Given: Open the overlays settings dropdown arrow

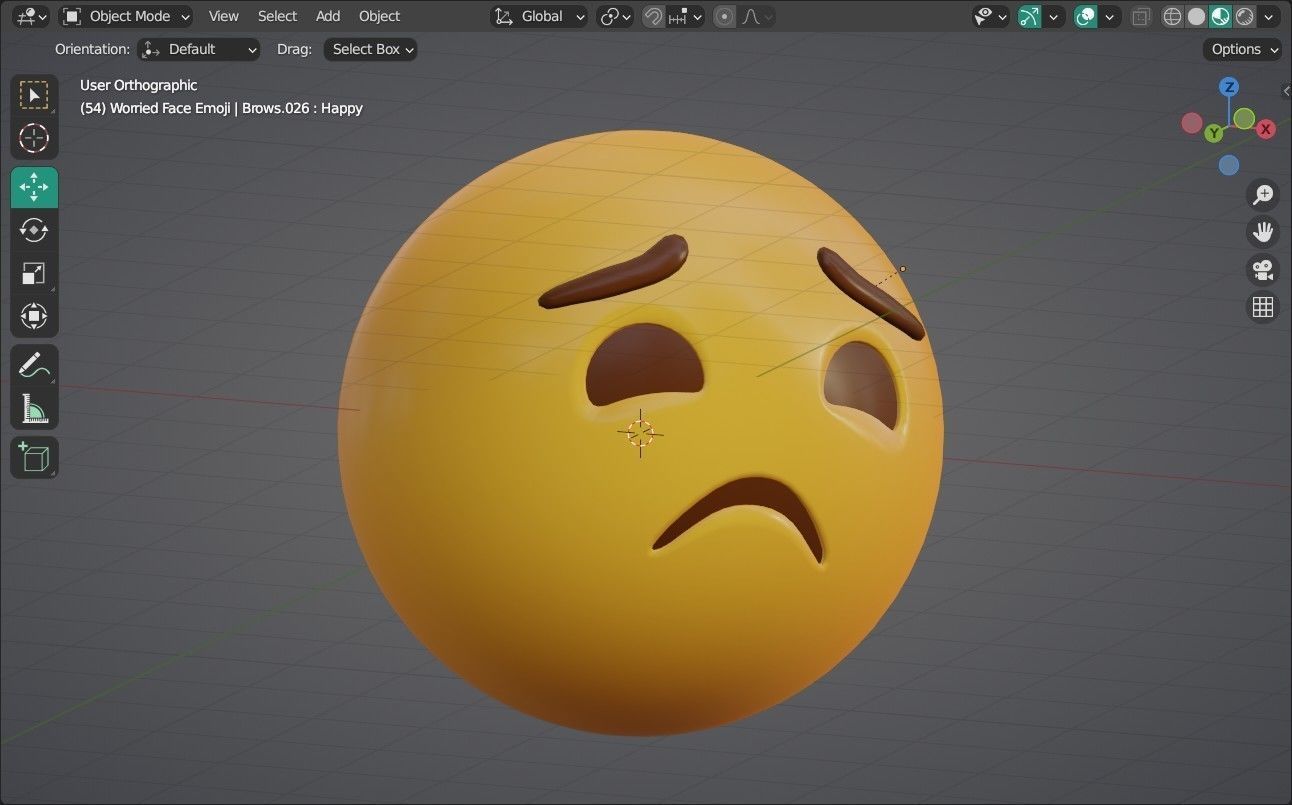Looking at the screenshot, I should [1109, 16].
